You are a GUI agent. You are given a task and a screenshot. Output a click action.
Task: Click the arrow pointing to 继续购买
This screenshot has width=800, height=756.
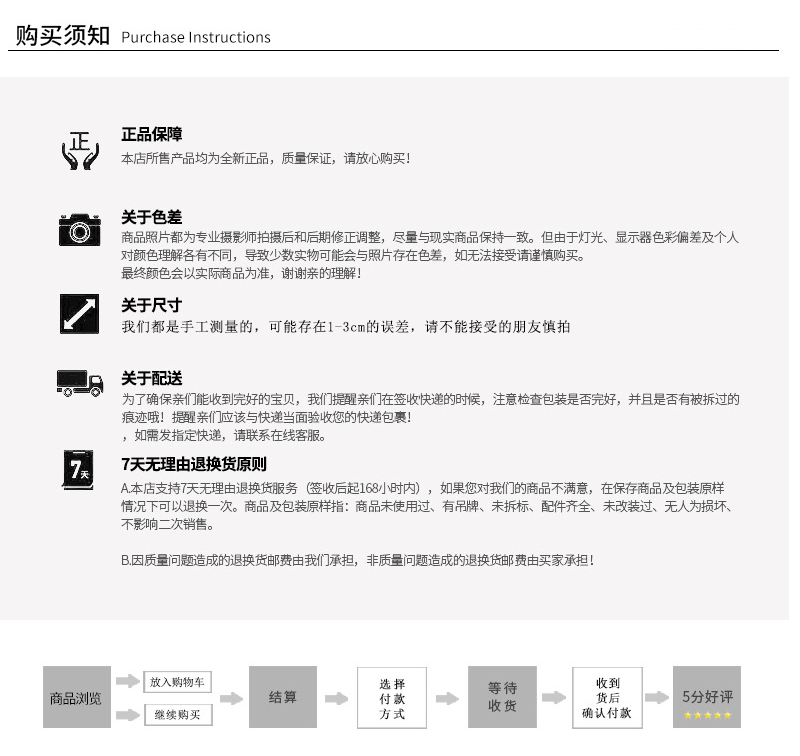click(128, 715)
